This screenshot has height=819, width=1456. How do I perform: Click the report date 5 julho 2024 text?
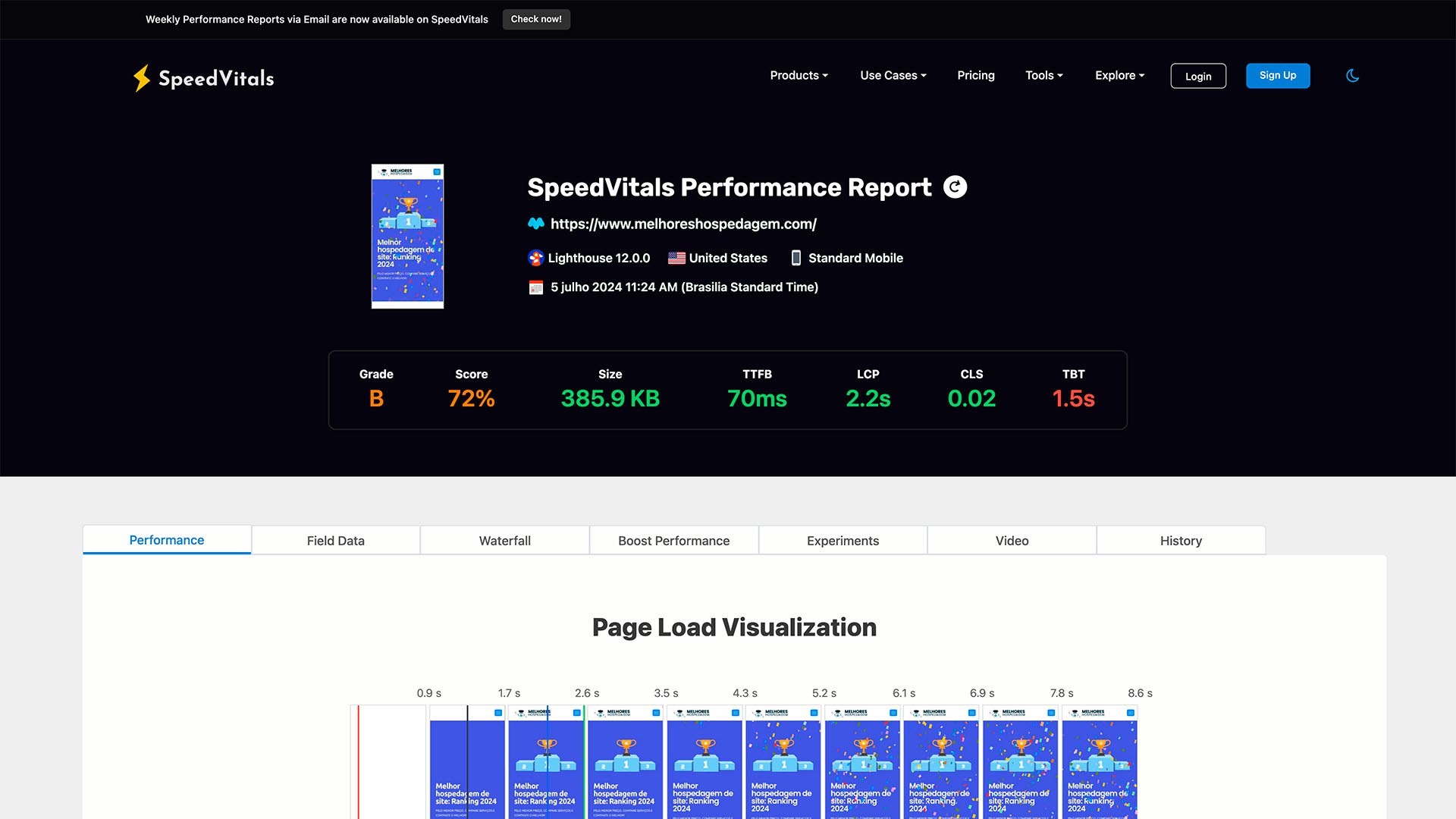tap(684, 287)
